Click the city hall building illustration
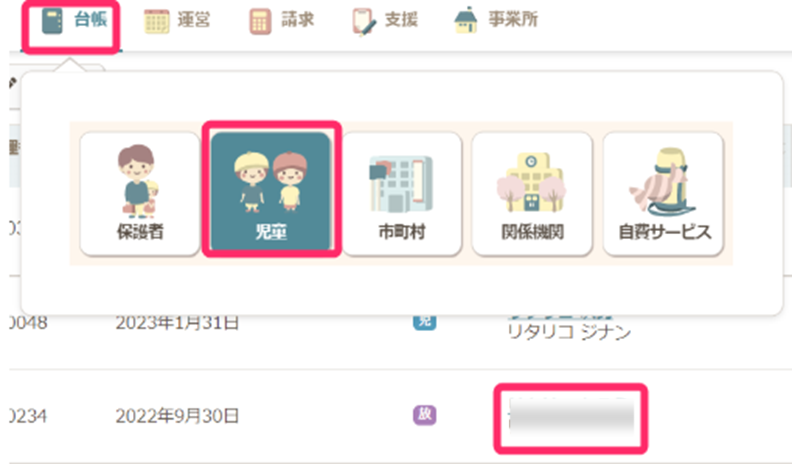Viewport: 792px width, 464px height. pyautogui.click(x=402, y=184)
